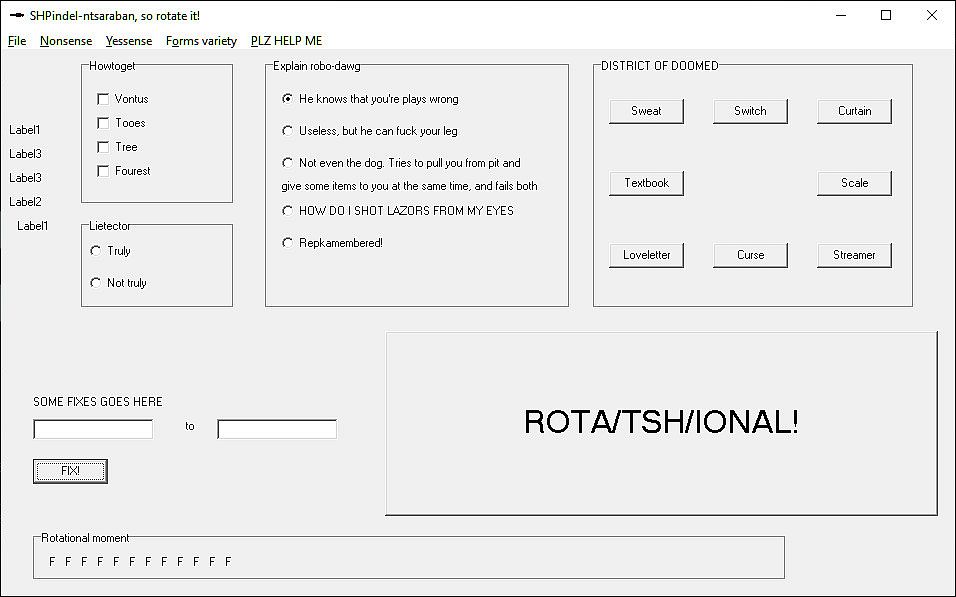This screenshot has width=956, height=597.
Task: Open the Forms variety menu
Action: [201, 41]
